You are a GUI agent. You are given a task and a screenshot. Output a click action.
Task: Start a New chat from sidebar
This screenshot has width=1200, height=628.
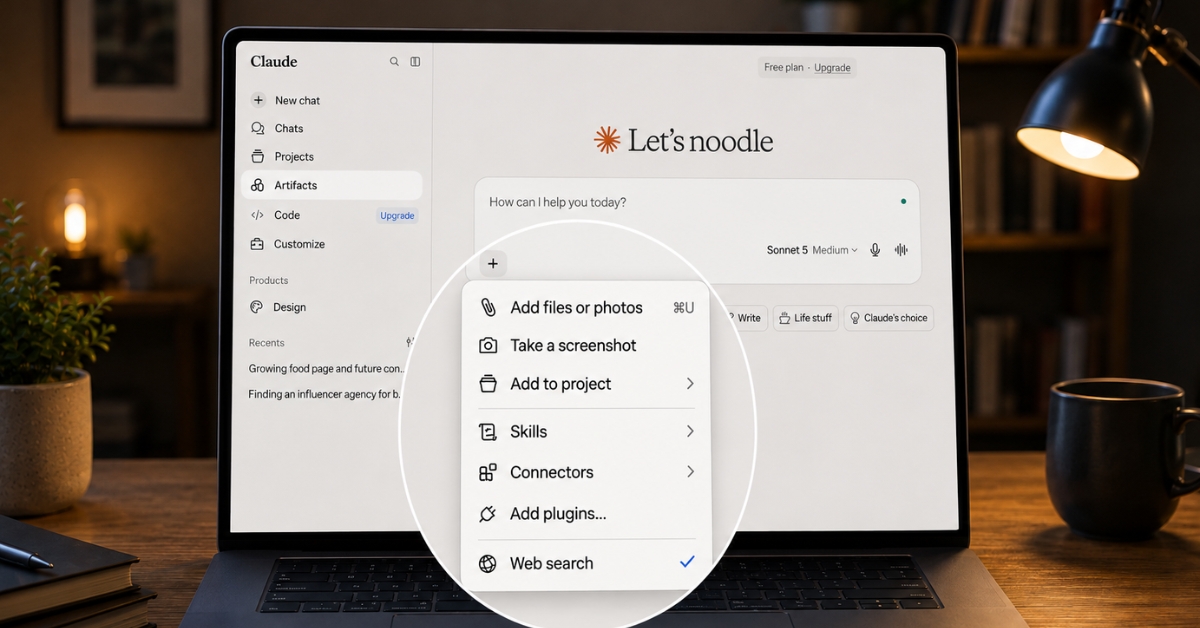[286, 100]
